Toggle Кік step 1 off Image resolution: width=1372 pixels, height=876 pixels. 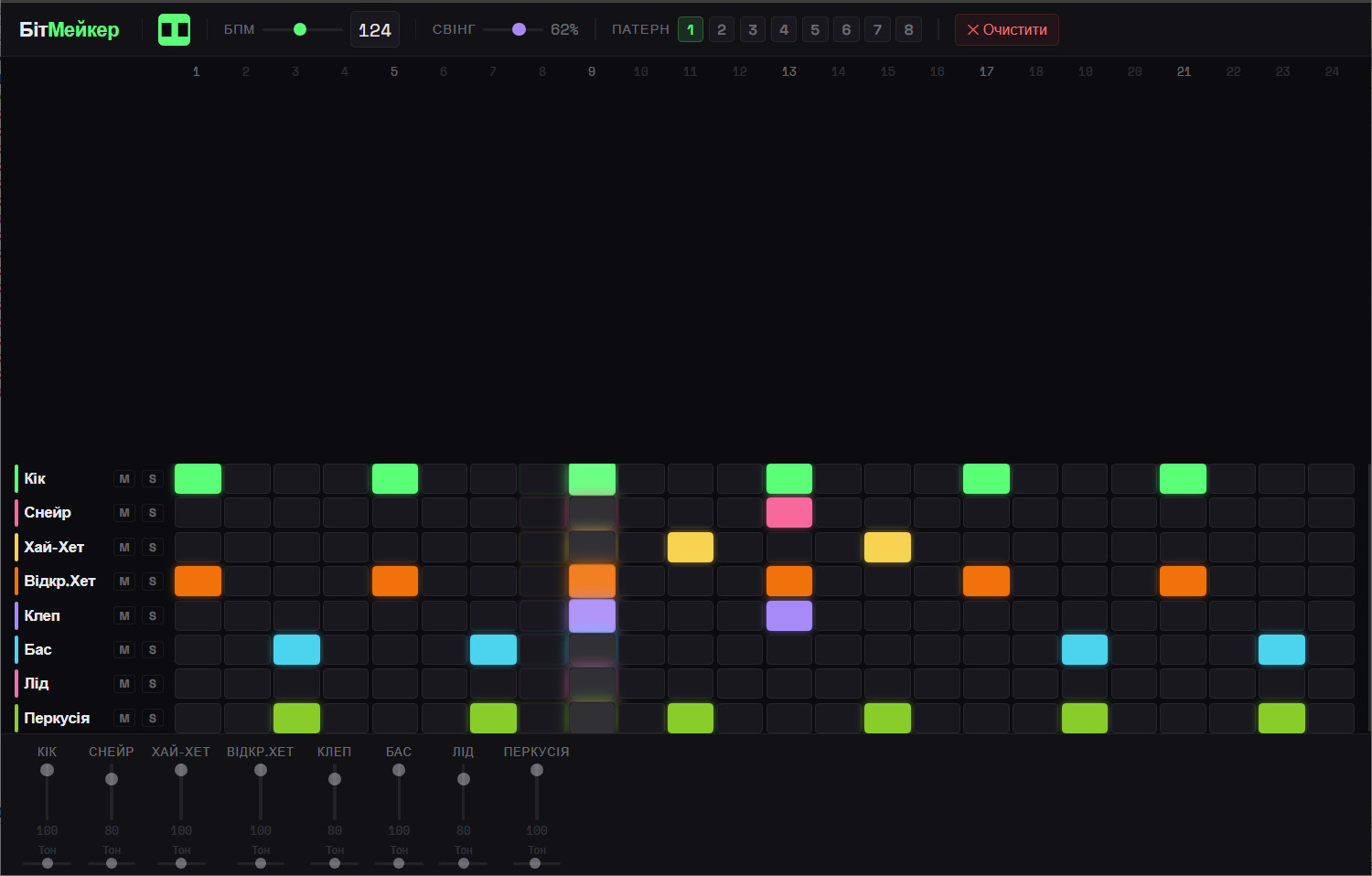coord(198,478)
